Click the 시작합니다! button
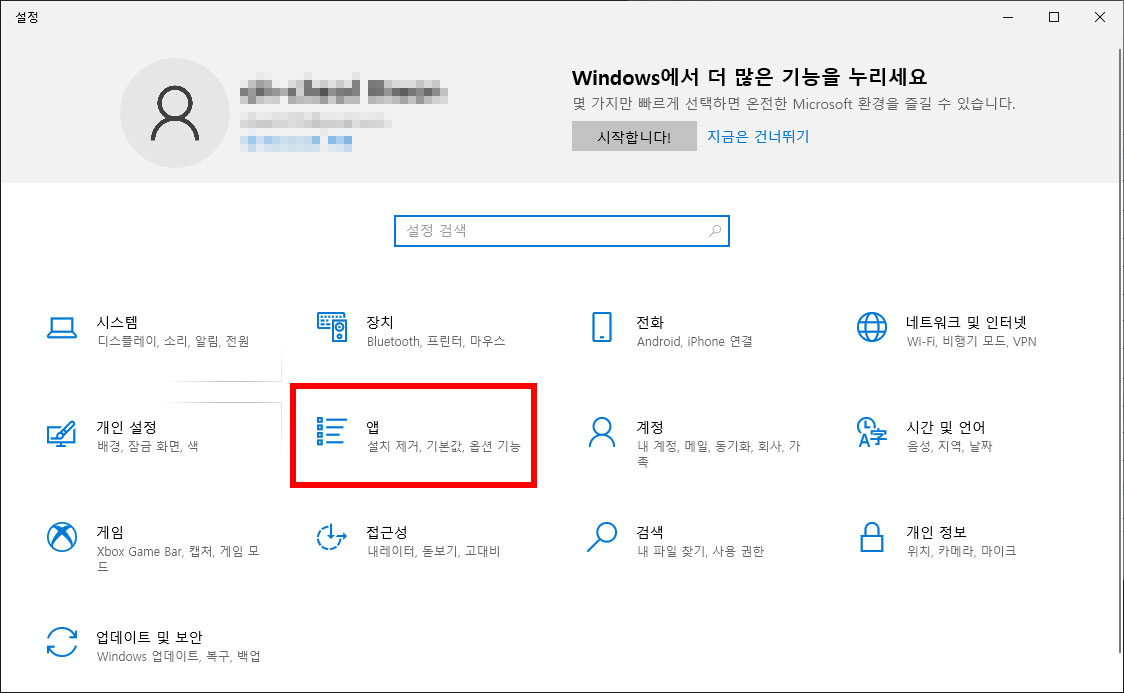The width and height of the screenshot is (1124, 693). (x=634, y=136)
